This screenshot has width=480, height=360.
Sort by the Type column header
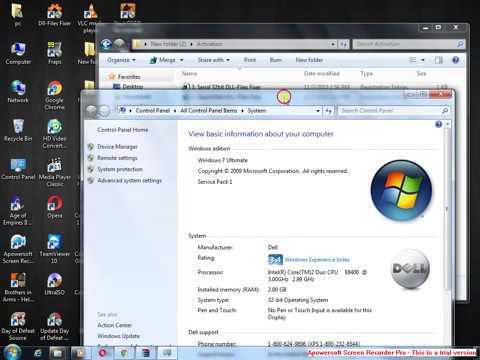coord(366,73)
